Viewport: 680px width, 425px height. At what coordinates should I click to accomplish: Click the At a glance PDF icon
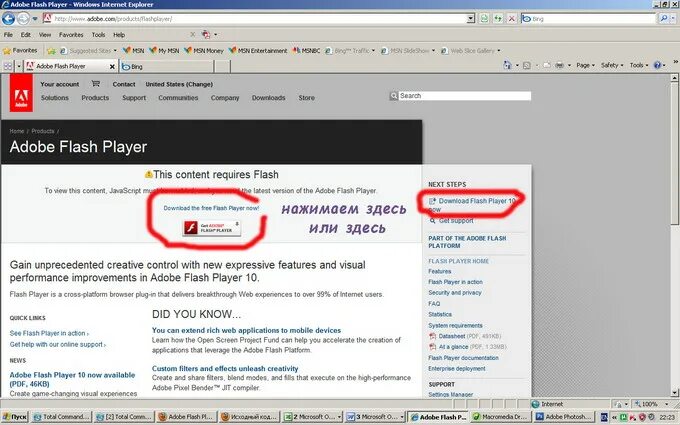[432, 347]
